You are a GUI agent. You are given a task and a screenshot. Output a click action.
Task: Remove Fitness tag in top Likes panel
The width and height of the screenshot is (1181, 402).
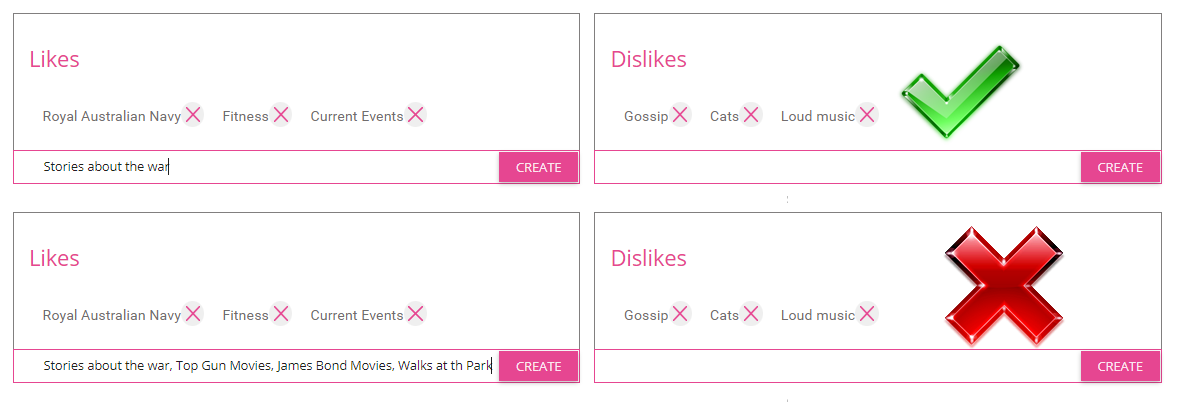[x=280, y=114]
